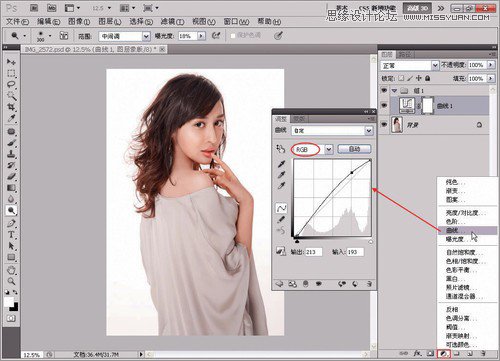Pick black point eyedropper in Curves panel
500x361 pixels.
coord(281,164)
